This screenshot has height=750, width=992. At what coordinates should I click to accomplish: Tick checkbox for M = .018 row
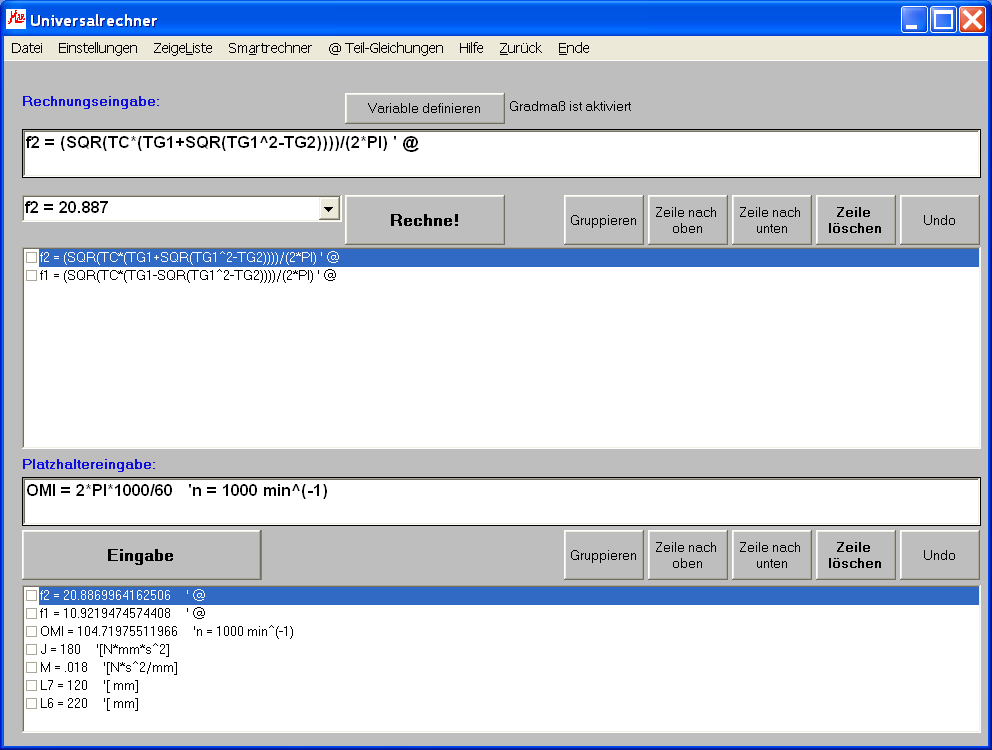point(31,668)
